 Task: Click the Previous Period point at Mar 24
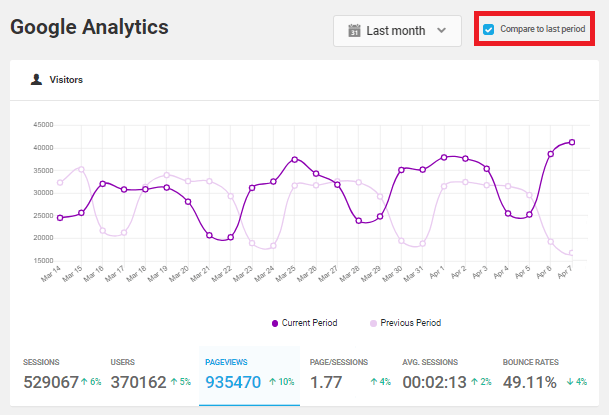(273, 246)
